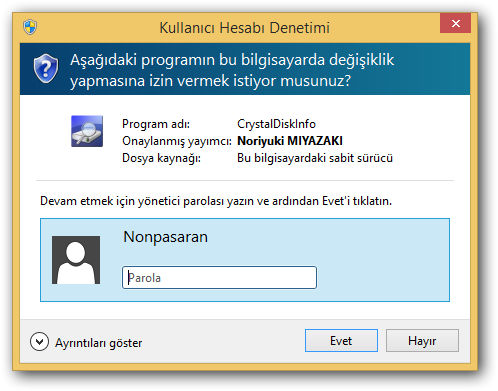Click the Ayrıntıları göster label

(99, 343)
